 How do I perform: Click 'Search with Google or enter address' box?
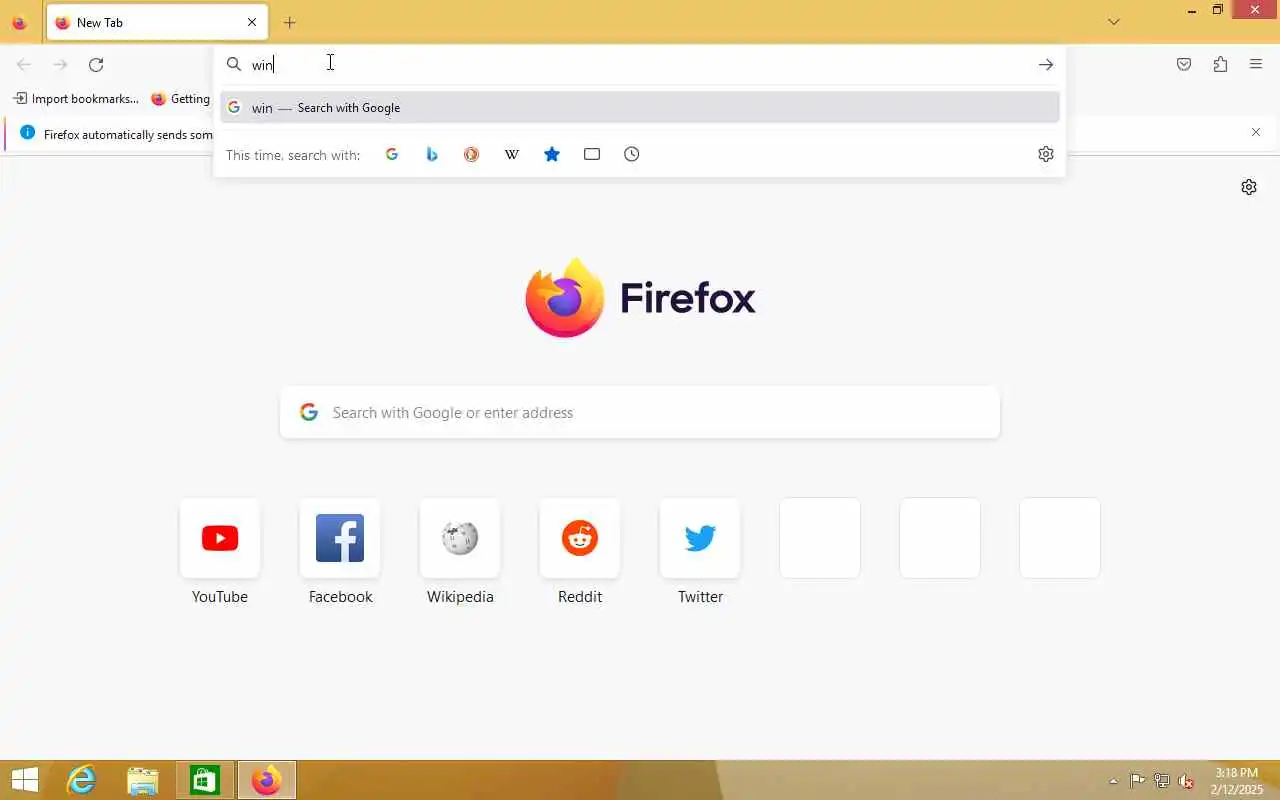tap(640, 412)
